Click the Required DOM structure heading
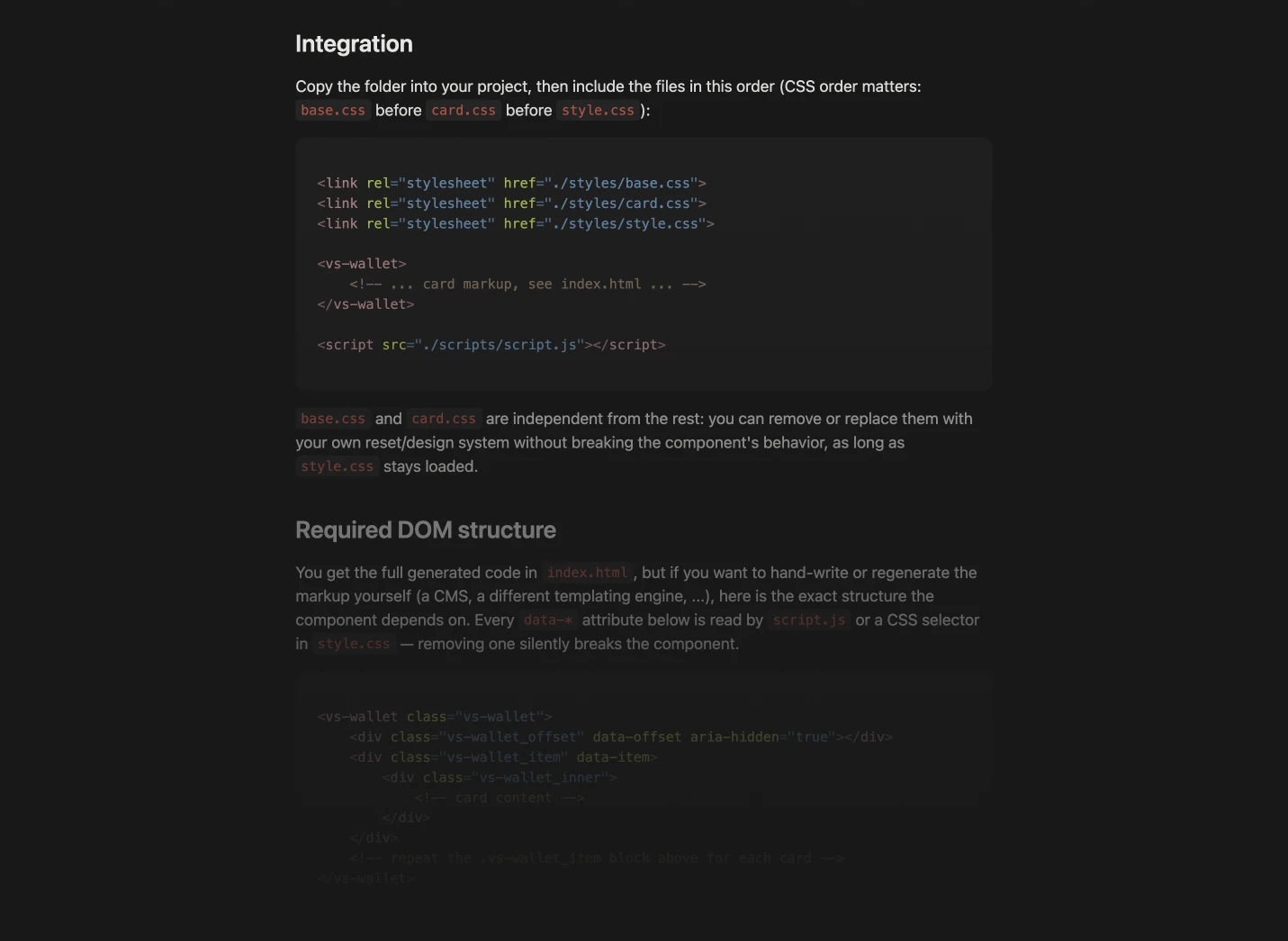This screenshot has height=941, width=1288. click(x=426, y=530)
